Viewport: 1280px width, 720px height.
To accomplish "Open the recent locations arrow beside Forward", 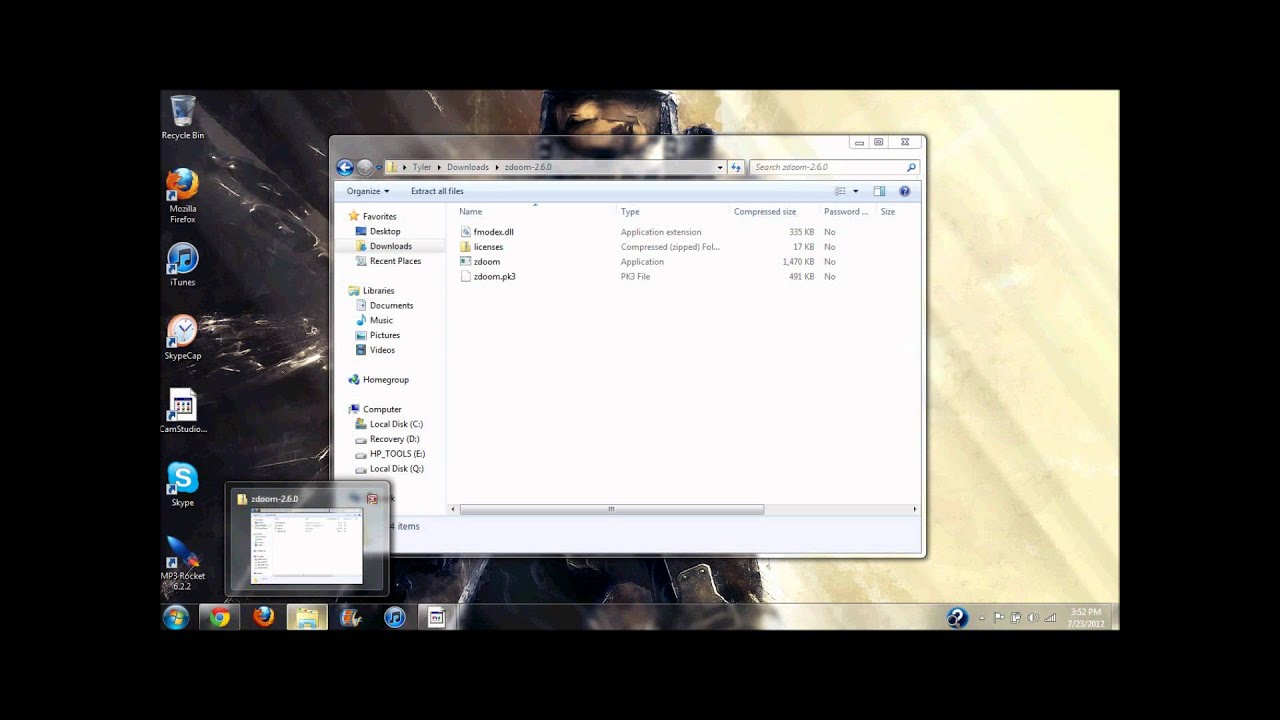I will click(380, 168).
